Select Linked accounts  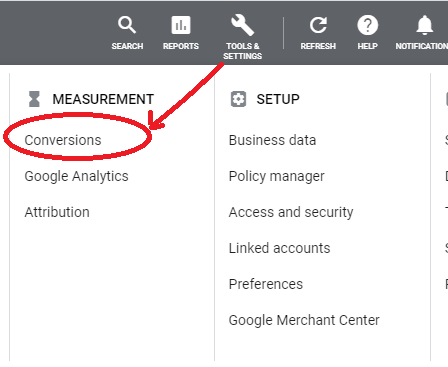point(279,248)
